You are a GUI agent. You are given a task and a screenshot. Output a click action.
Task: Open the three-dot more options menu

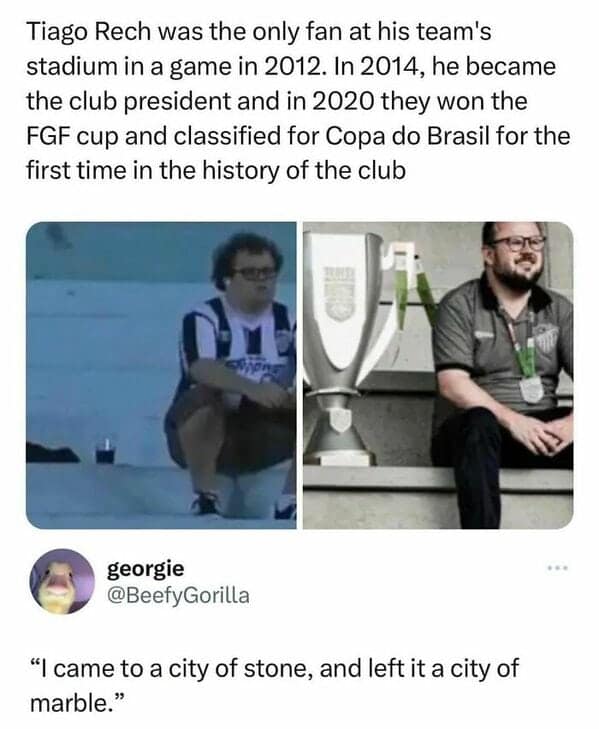click(558, 568)
